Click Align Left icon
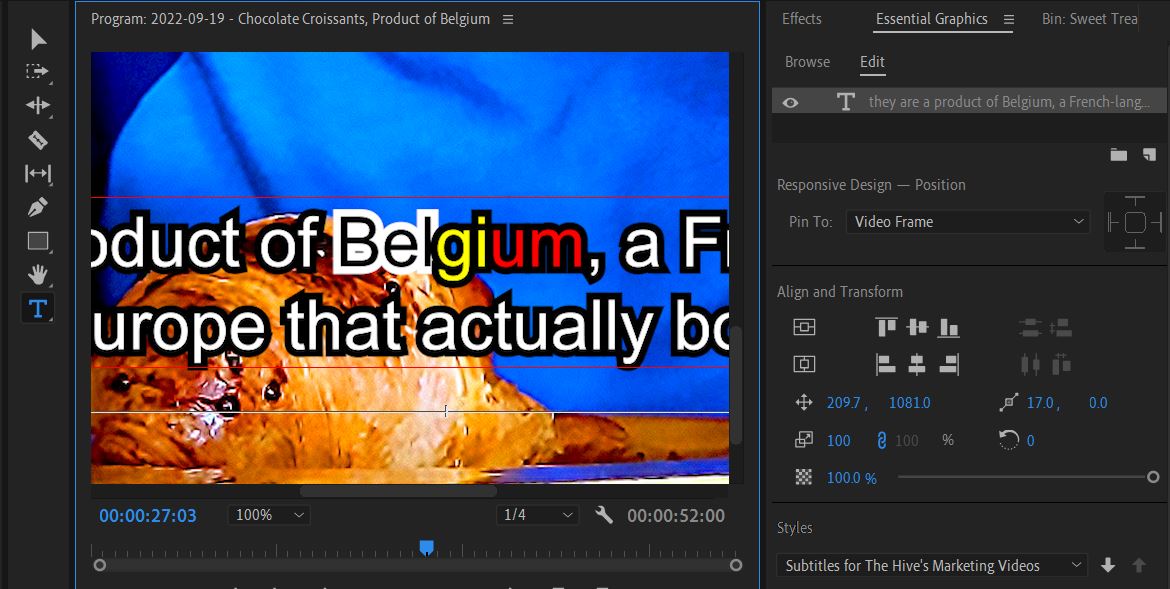The width and height of the screenshot is (1170, 589). pyautogui.click(x=886, y=364)
